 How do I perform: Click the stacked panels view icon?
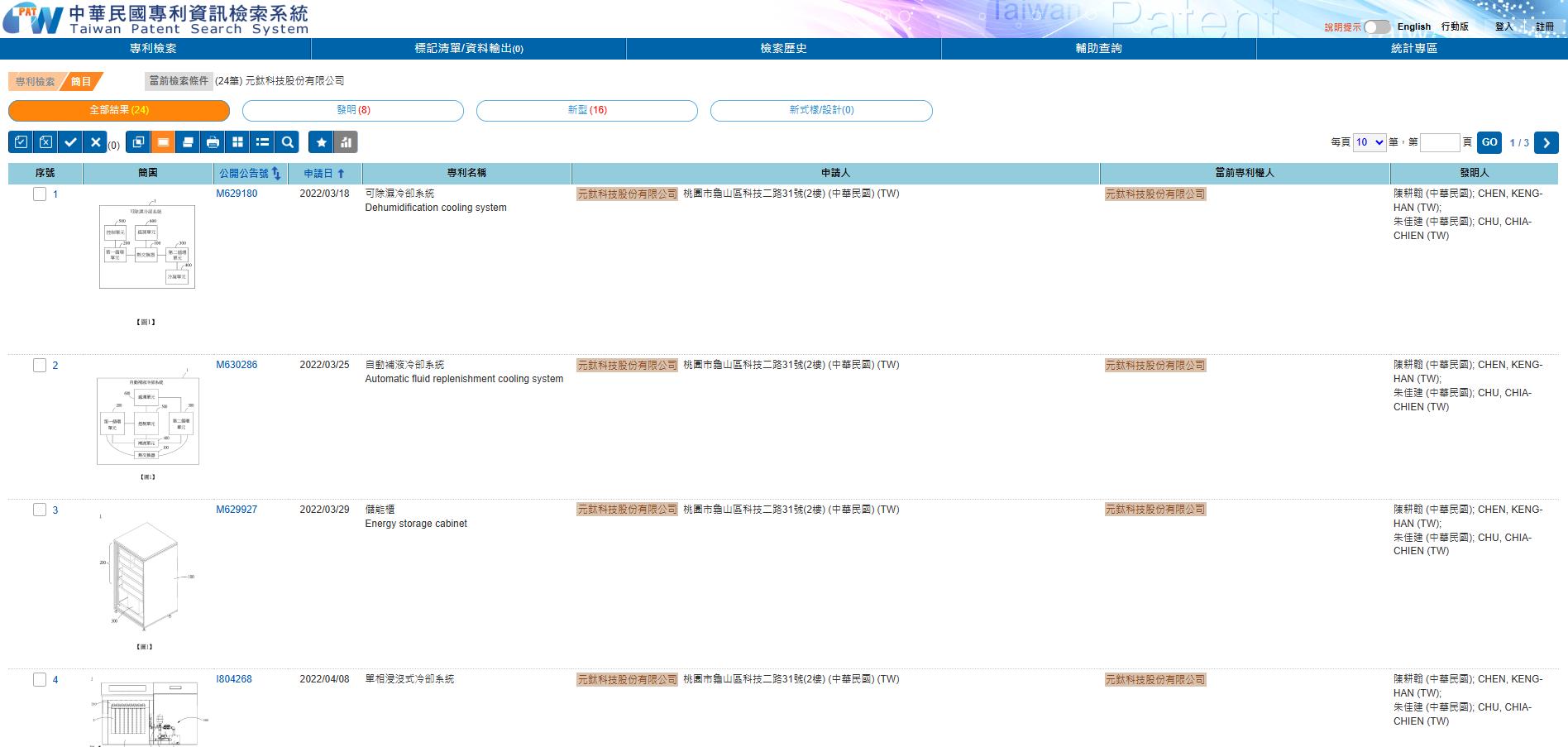[x=188, y=142]
